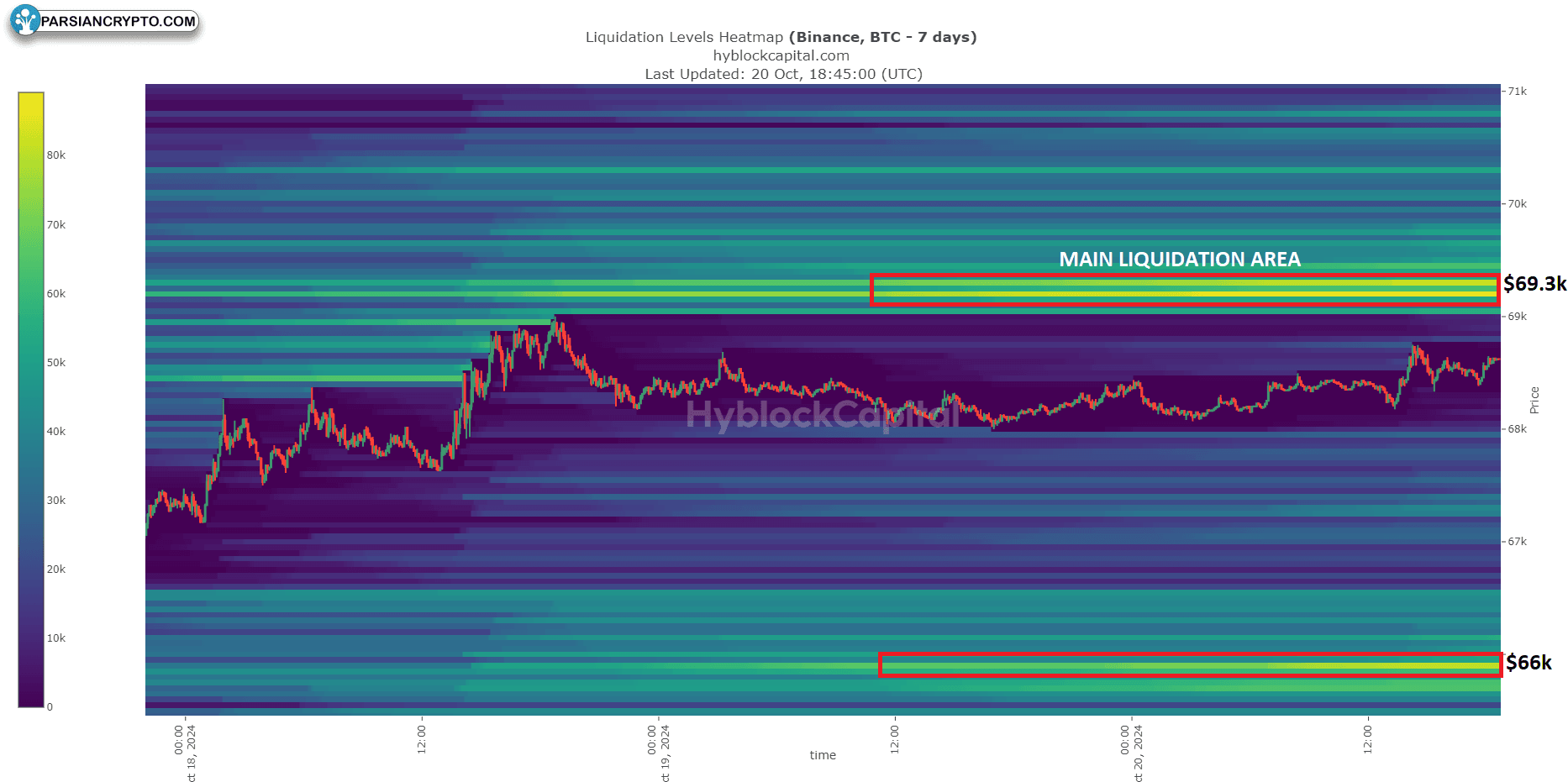Click the $69.3k price annotation

pos(1534,284)
